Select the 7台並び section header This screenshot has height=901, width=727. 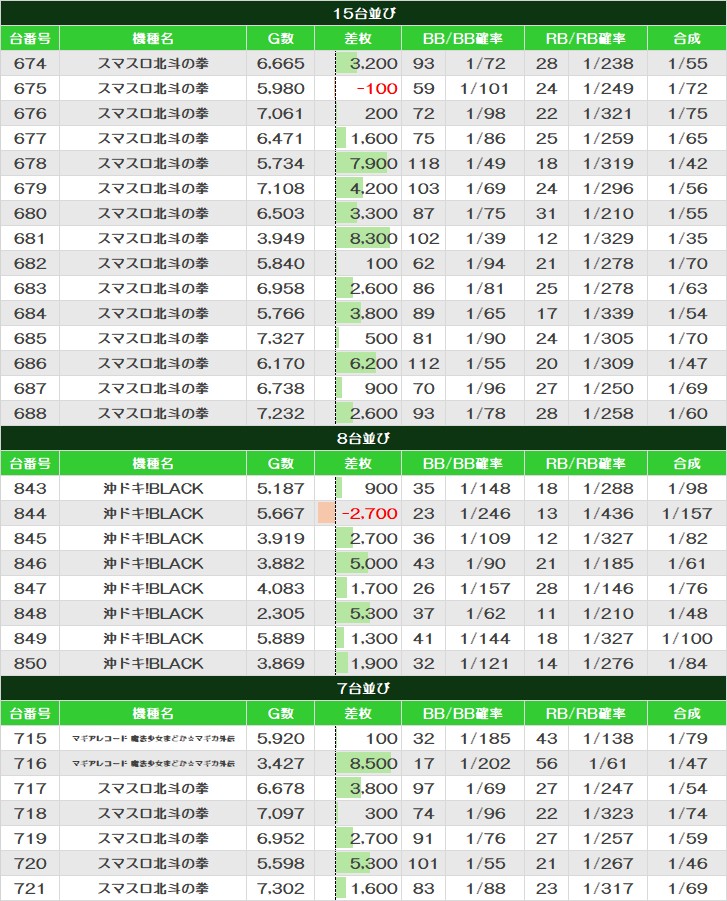coord(364,688)
